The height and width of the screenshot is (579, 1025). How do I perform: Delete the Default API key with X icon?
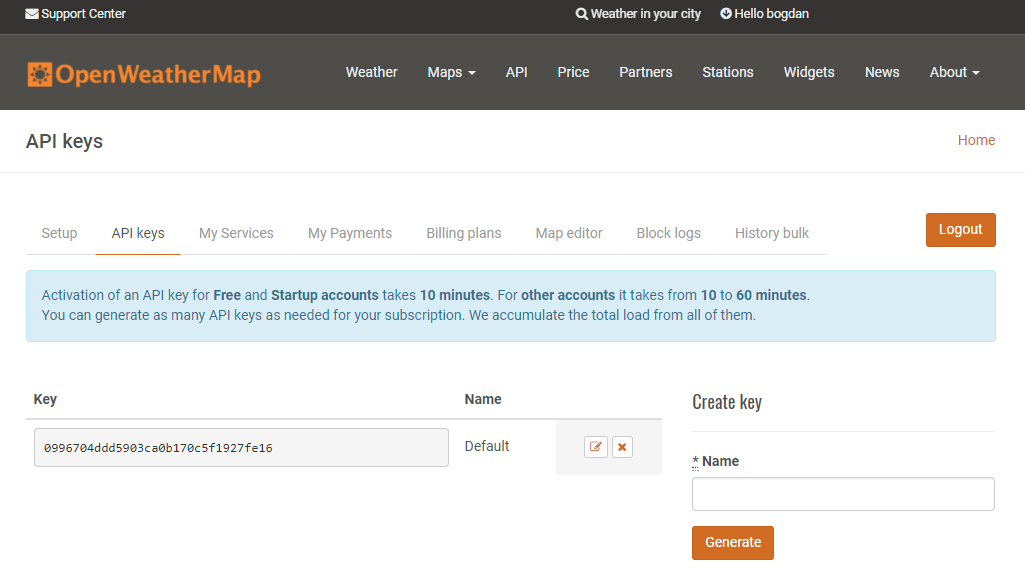coord(622,447)
